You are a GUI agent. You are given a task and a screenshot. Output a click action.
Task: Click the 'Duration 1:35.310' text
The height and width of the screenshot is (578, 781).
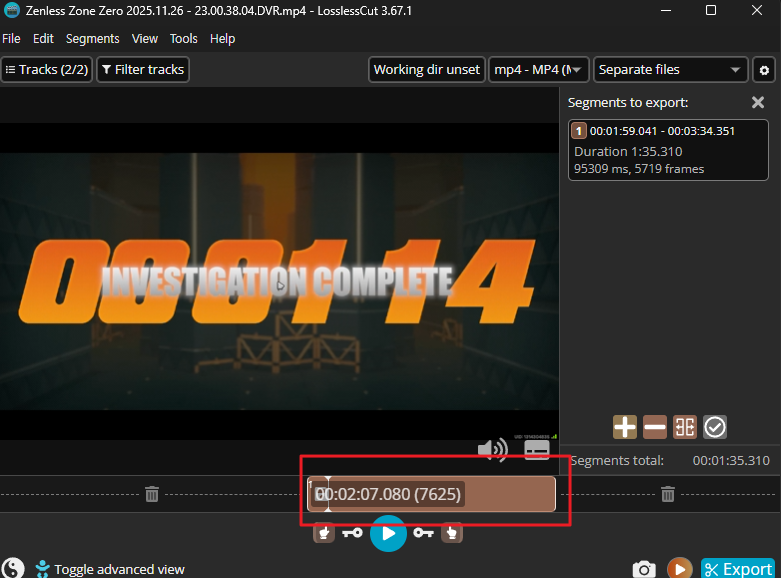coord(628,151)
